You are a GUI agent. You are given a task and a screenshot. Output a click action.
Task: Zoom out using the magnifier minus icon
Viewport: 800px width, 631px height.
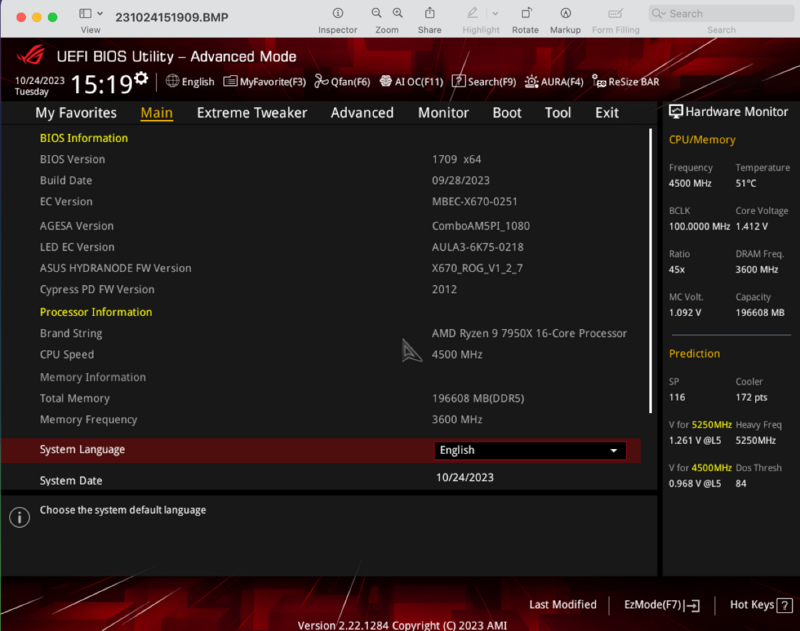pyautogui.click(x=377, y=13)
